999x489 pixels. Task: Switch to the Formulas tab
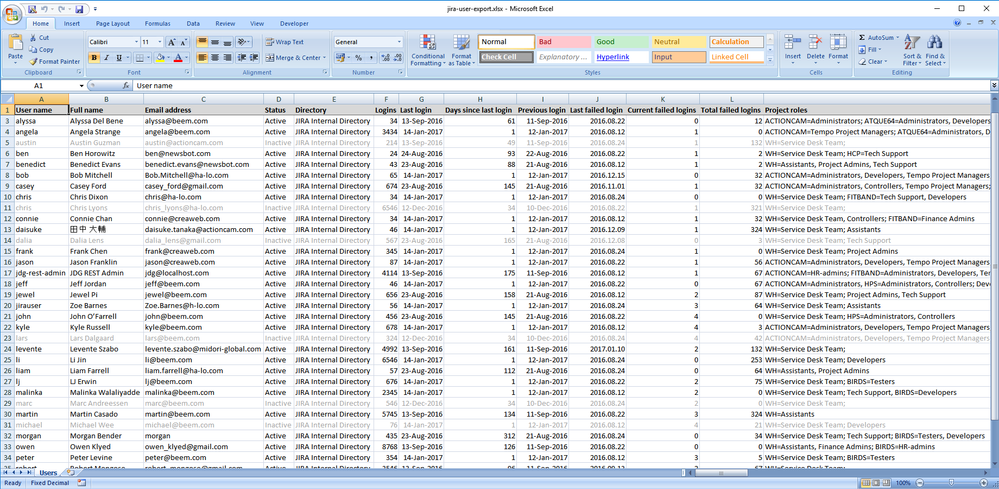(157, 24)
